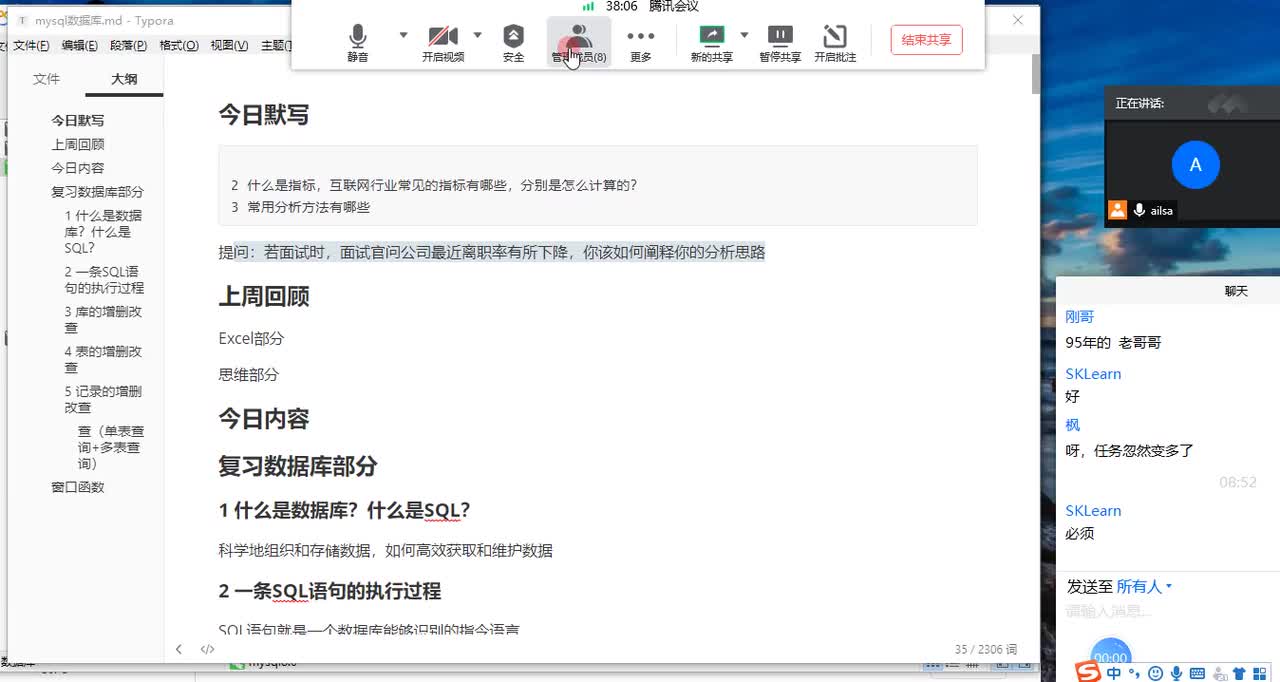Open the Sogou emoji smiley panel

coord(1156,673)
